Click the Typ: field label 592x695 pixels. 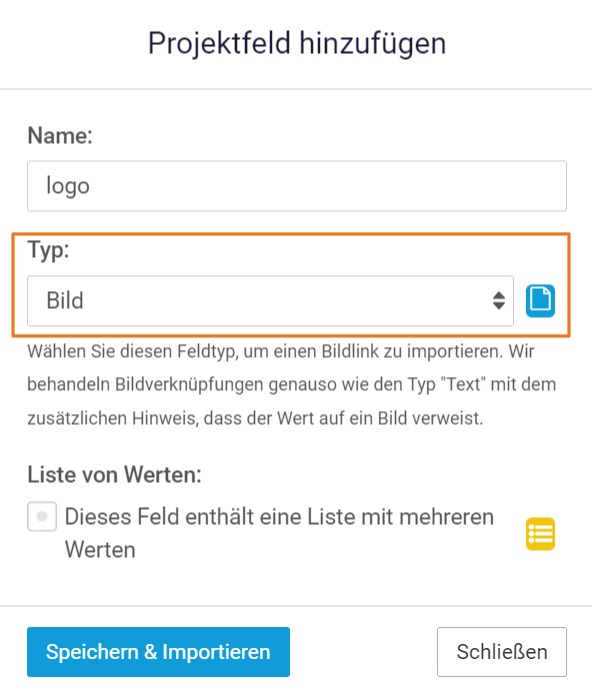48,250
